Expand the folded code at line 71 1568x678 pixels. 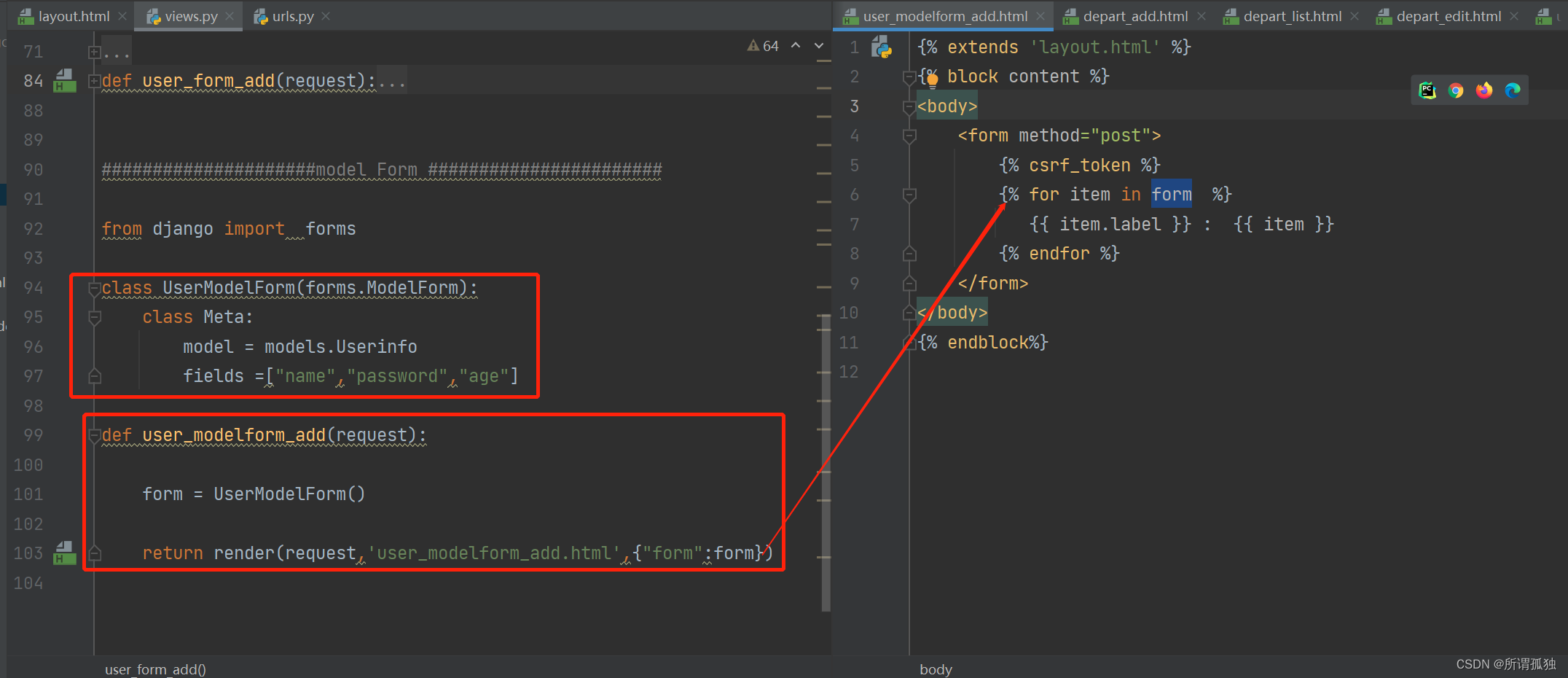coord(94,52)
